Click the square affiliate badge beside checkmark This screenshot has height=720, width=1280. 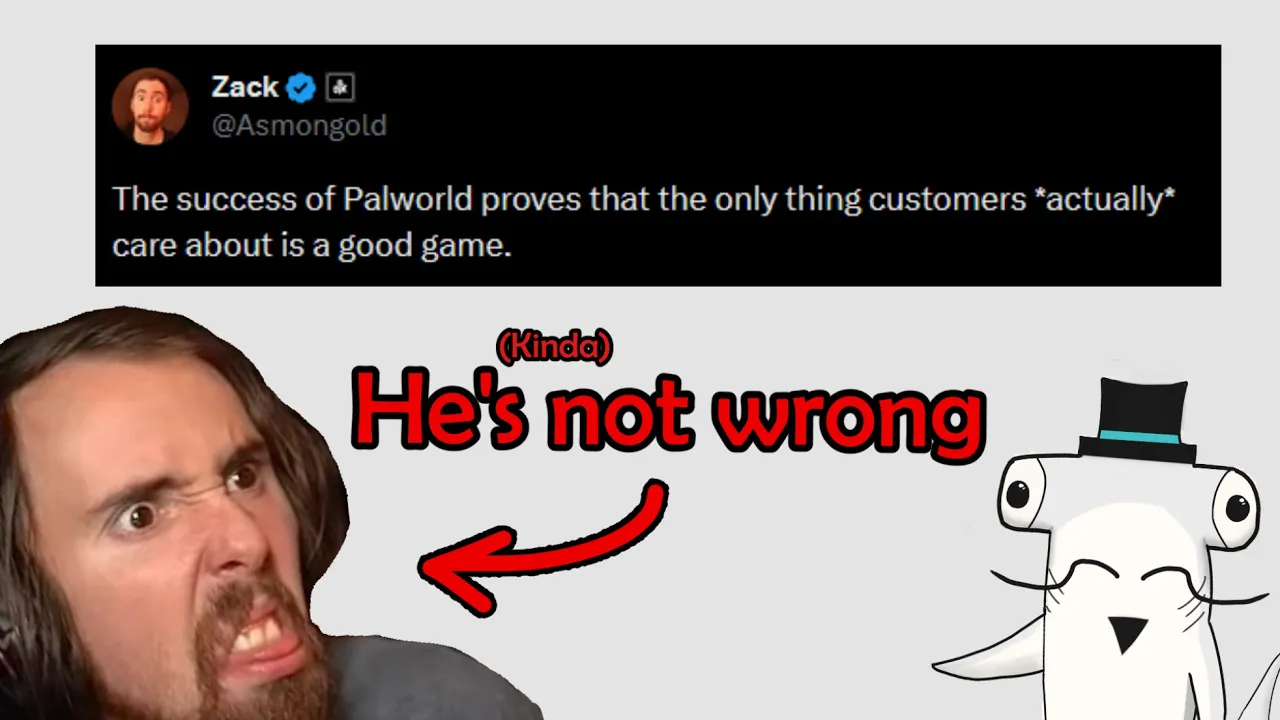click(x=340, y=88)
